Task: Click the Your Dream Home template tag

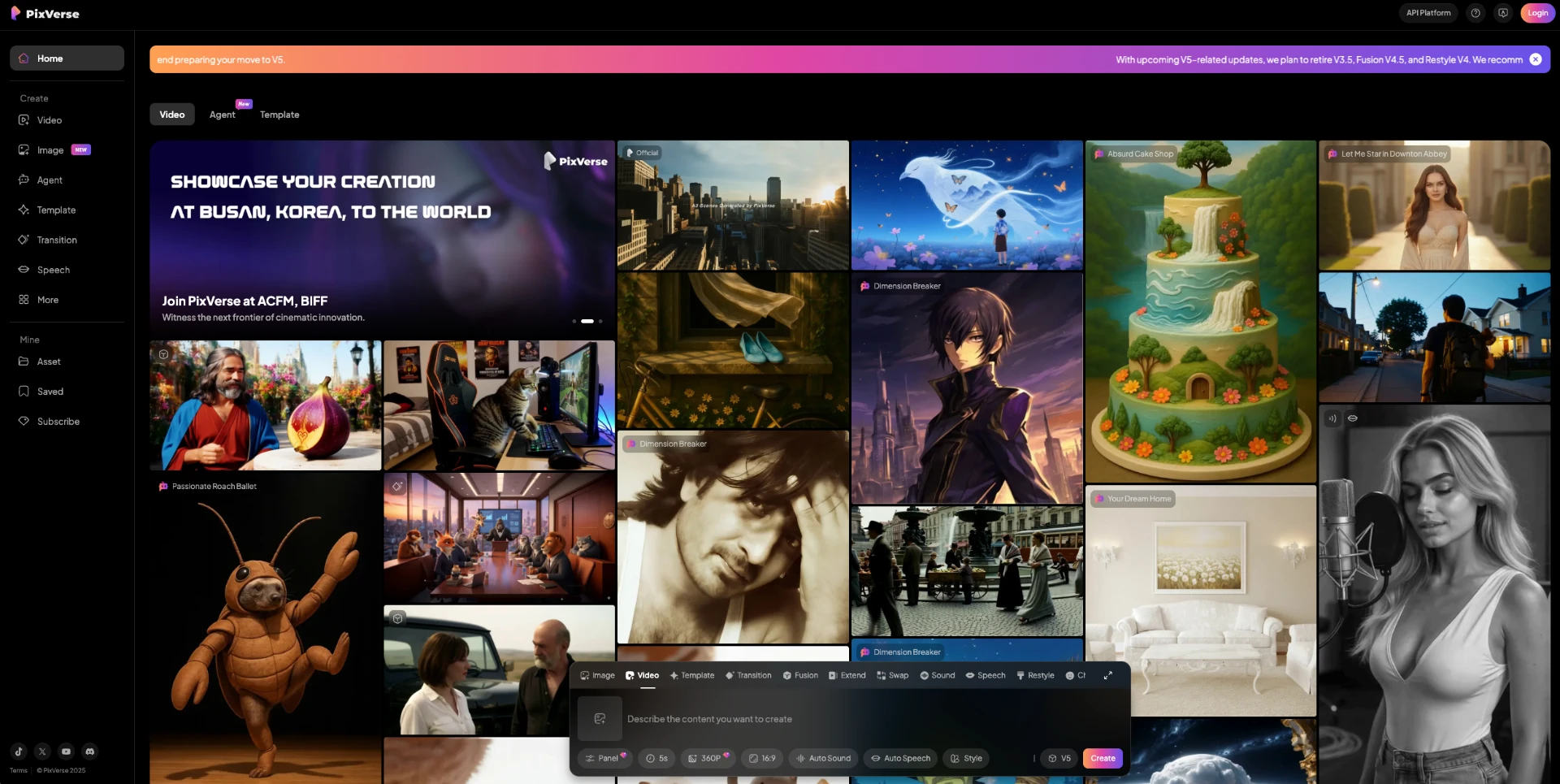Action: [1133, 499]
